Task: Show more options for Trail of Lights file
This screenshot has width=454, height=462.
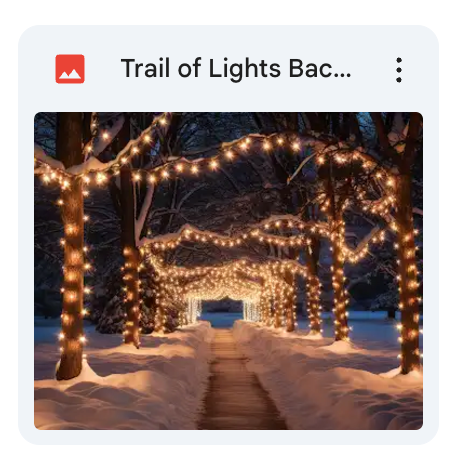Action: coord(399,70)
